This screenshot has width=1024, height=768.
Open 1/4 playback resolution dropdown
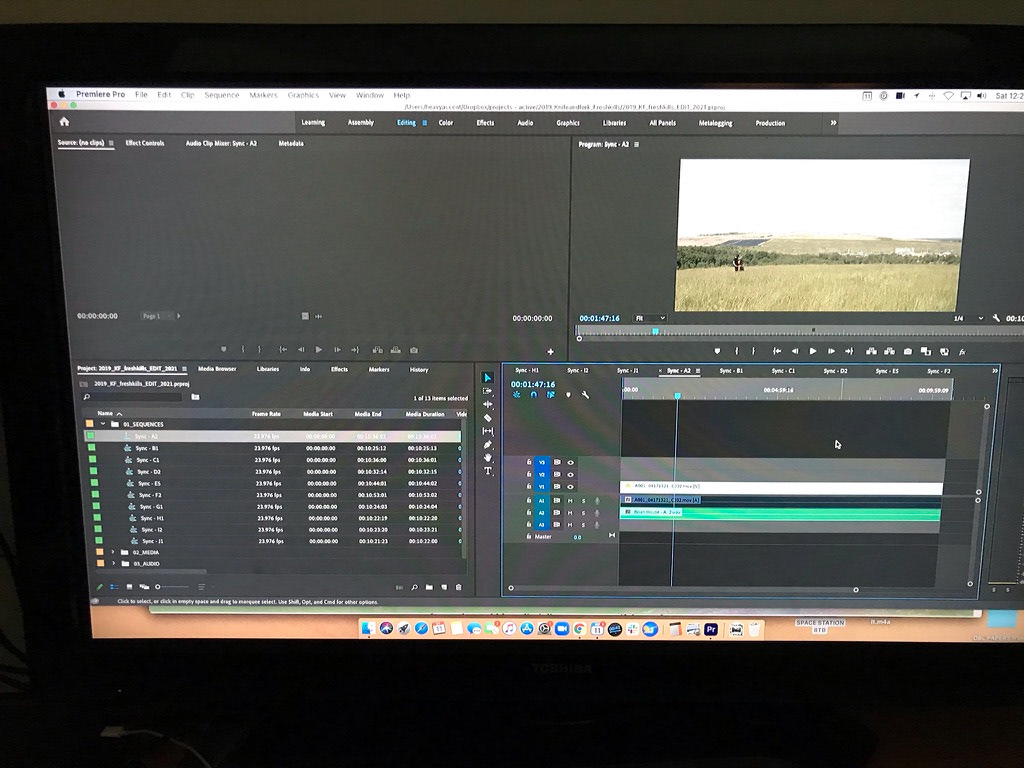pos(968,318)
